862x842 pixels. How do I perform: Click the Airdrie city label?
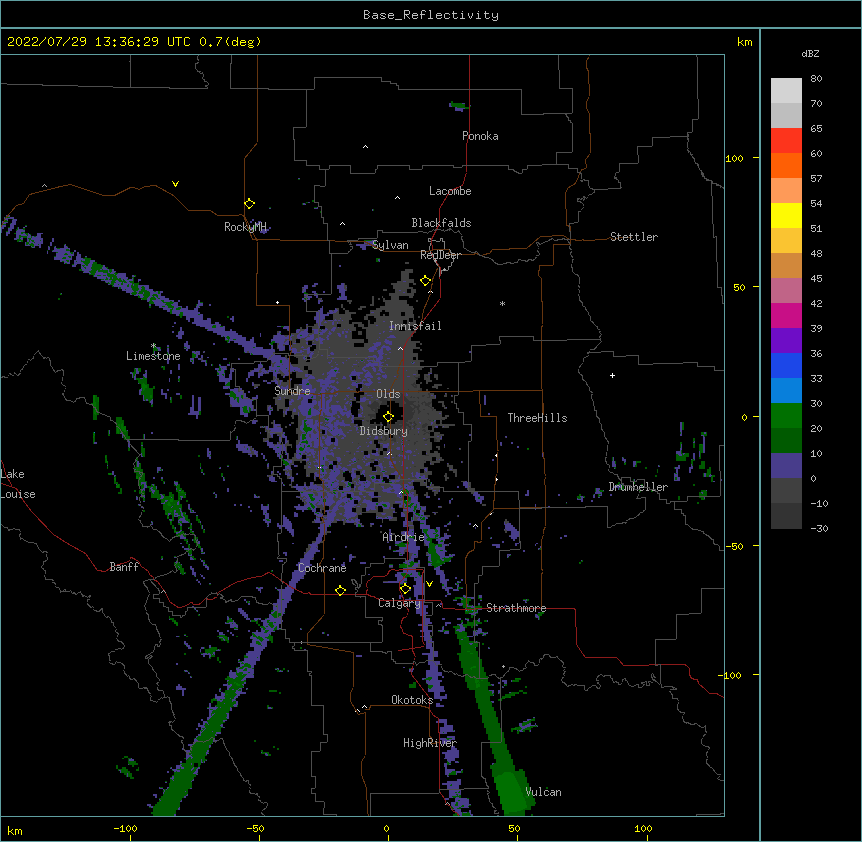click(403, 537)
